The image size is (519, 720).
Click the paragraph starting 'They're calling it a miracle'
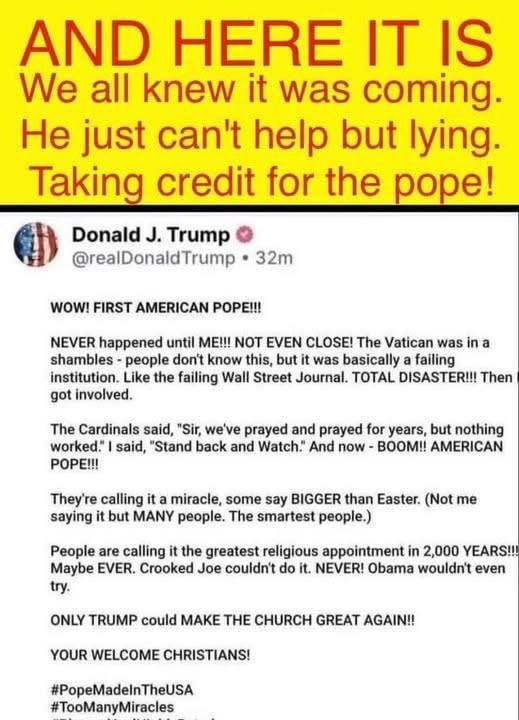(264, 507)
